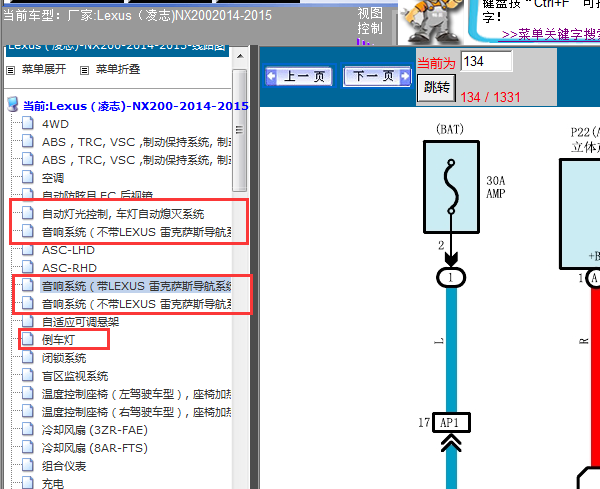The image size is (600, 489).
Task: Click the page icon beside 冷却风扇 (3ZR-FAE)
Action: point(28,429)
